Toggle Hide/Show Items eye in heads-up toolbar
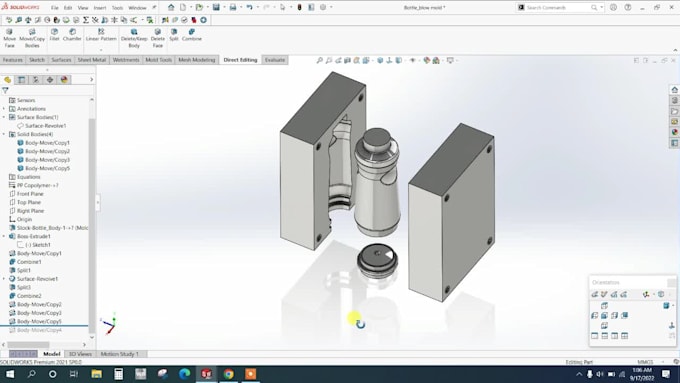Viewport: 680px width, 383px height. pyautogui.click(x=412, y=60)
